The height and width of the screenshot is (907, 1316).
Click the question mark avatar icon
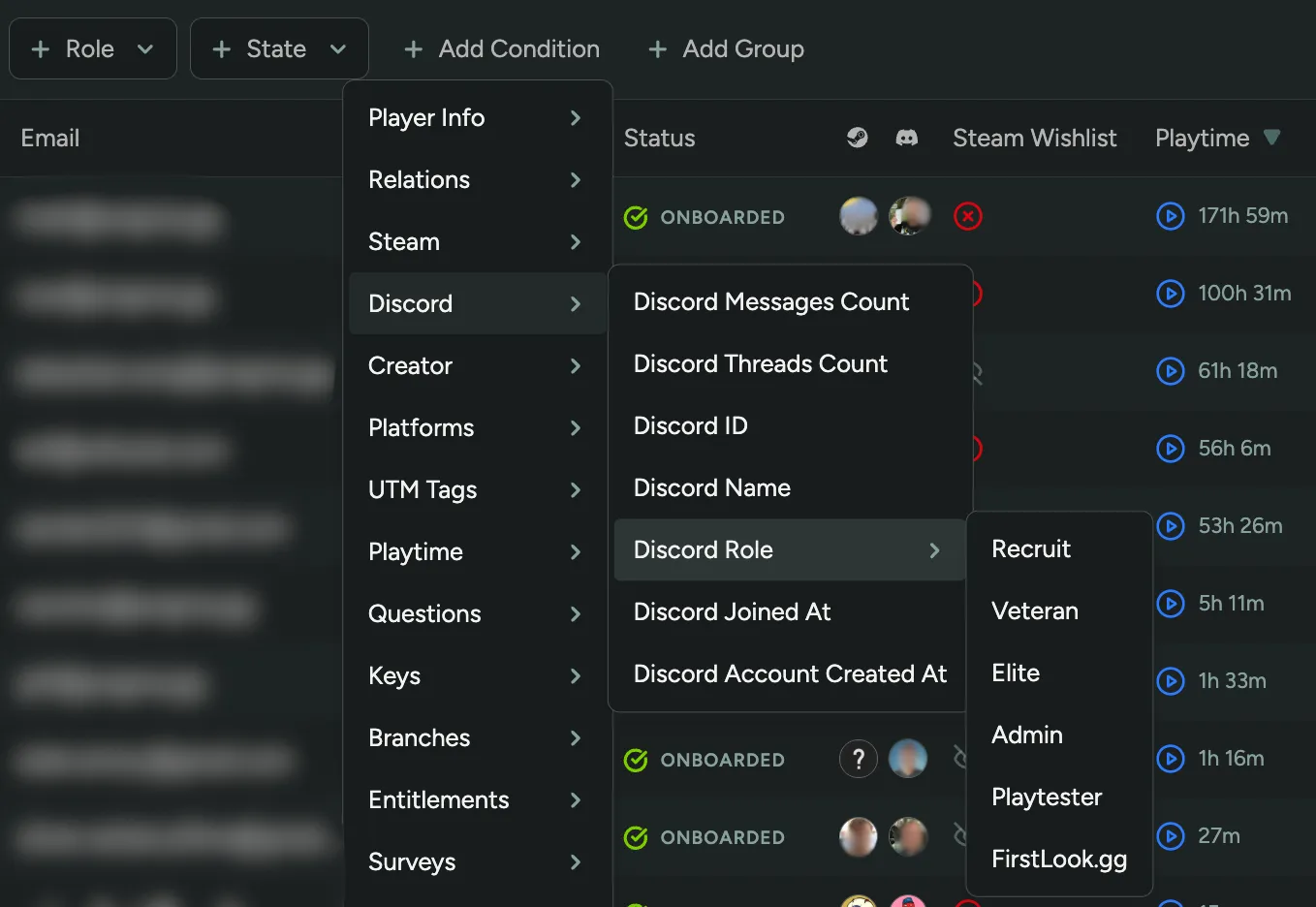pos(858,759)
